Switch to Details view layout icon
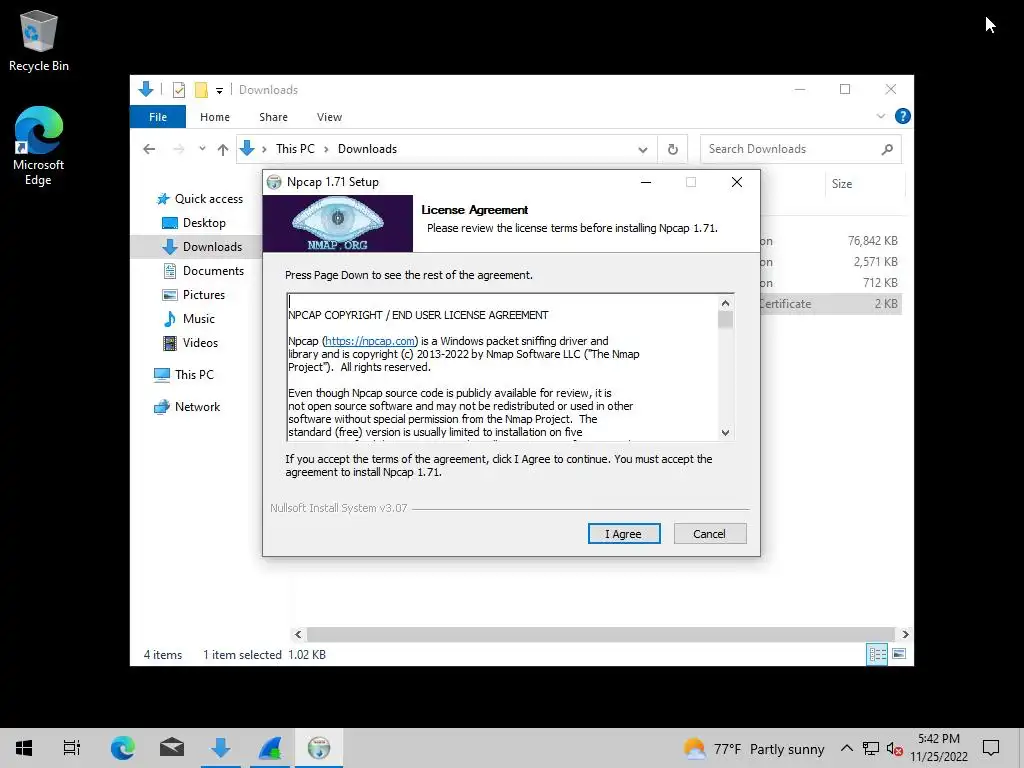 point(877,654)
